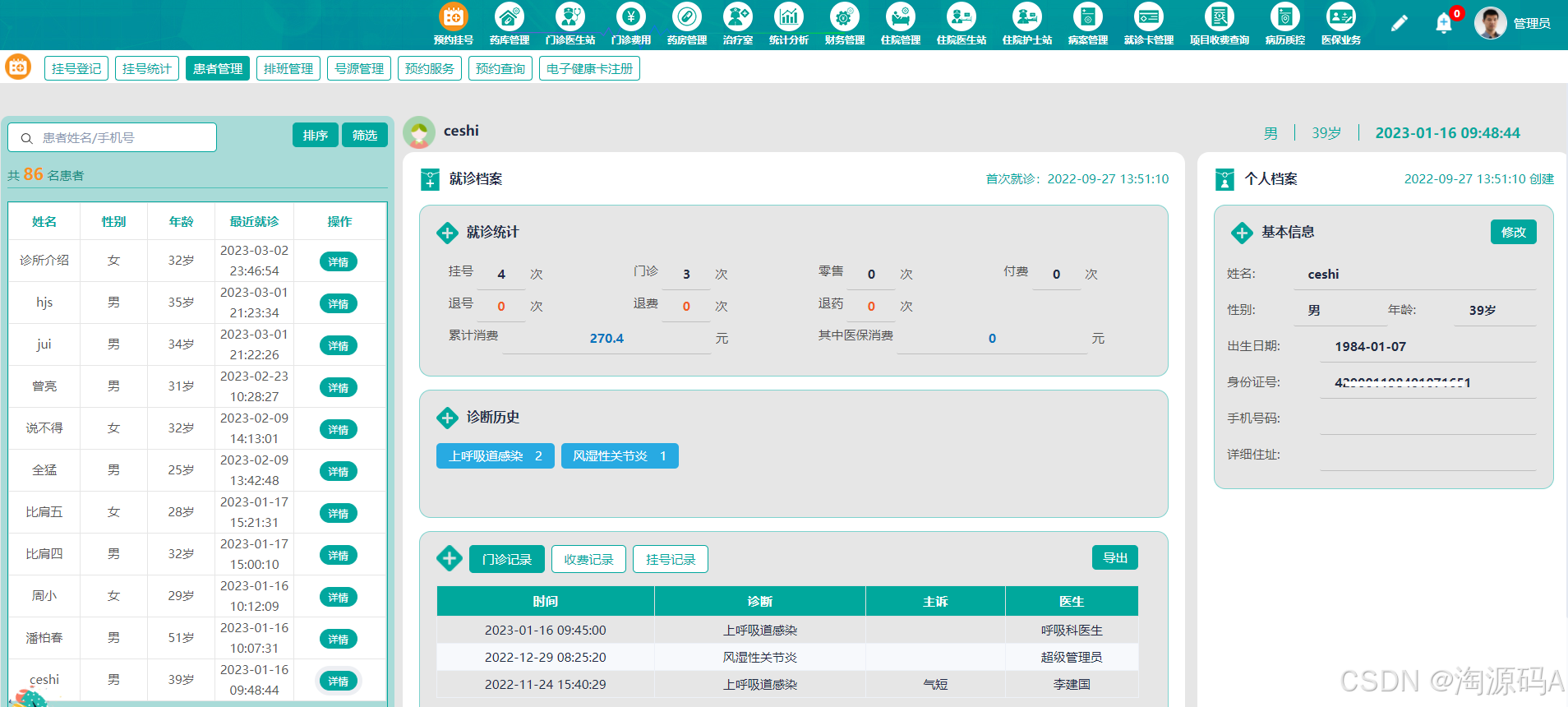
Task: Click the orange calendar icon beside 挂号登记
Action: pyautogui.click(x=18, y=67)
